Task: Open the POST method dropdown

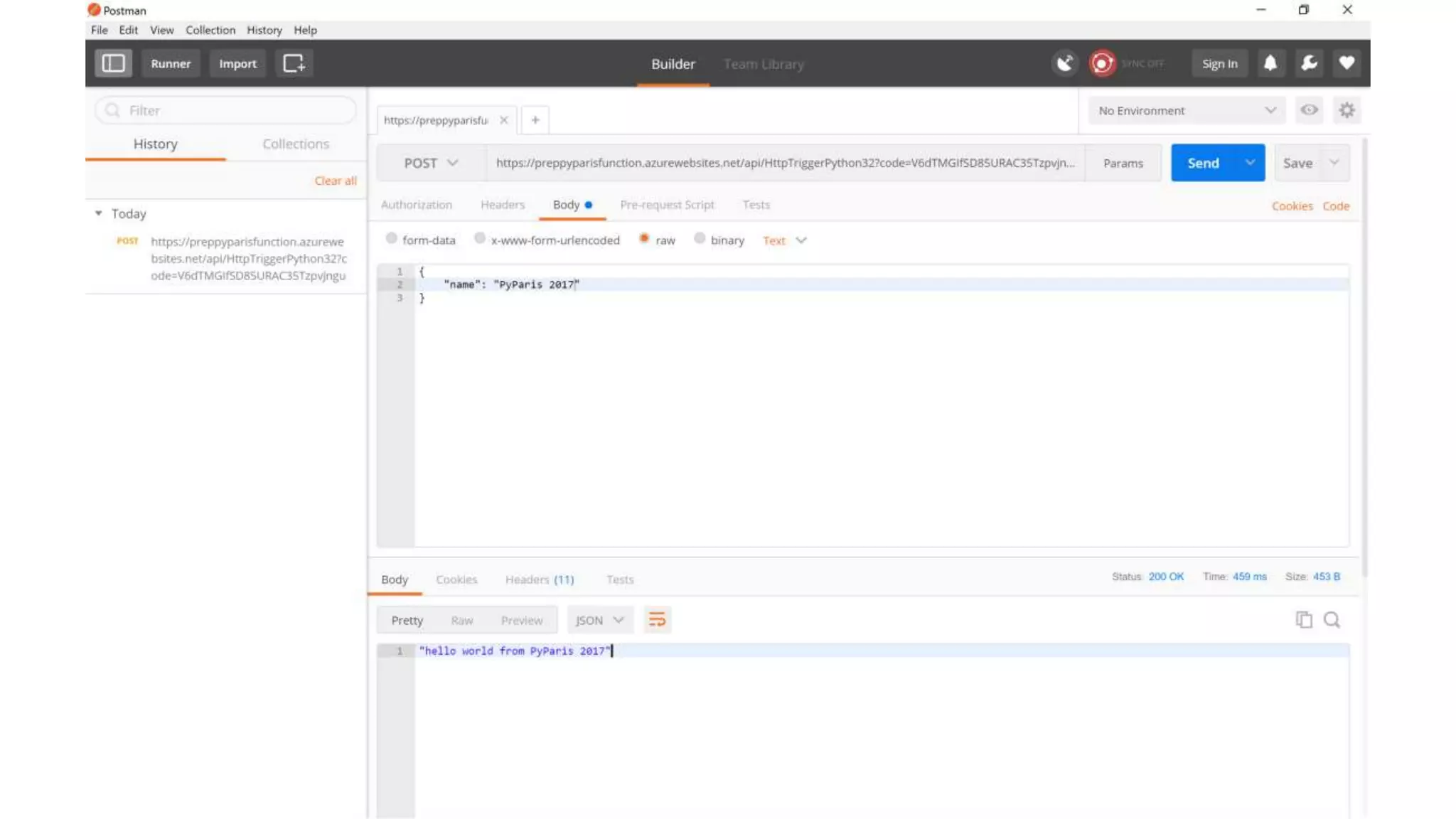Action: (x=431, y=163)
